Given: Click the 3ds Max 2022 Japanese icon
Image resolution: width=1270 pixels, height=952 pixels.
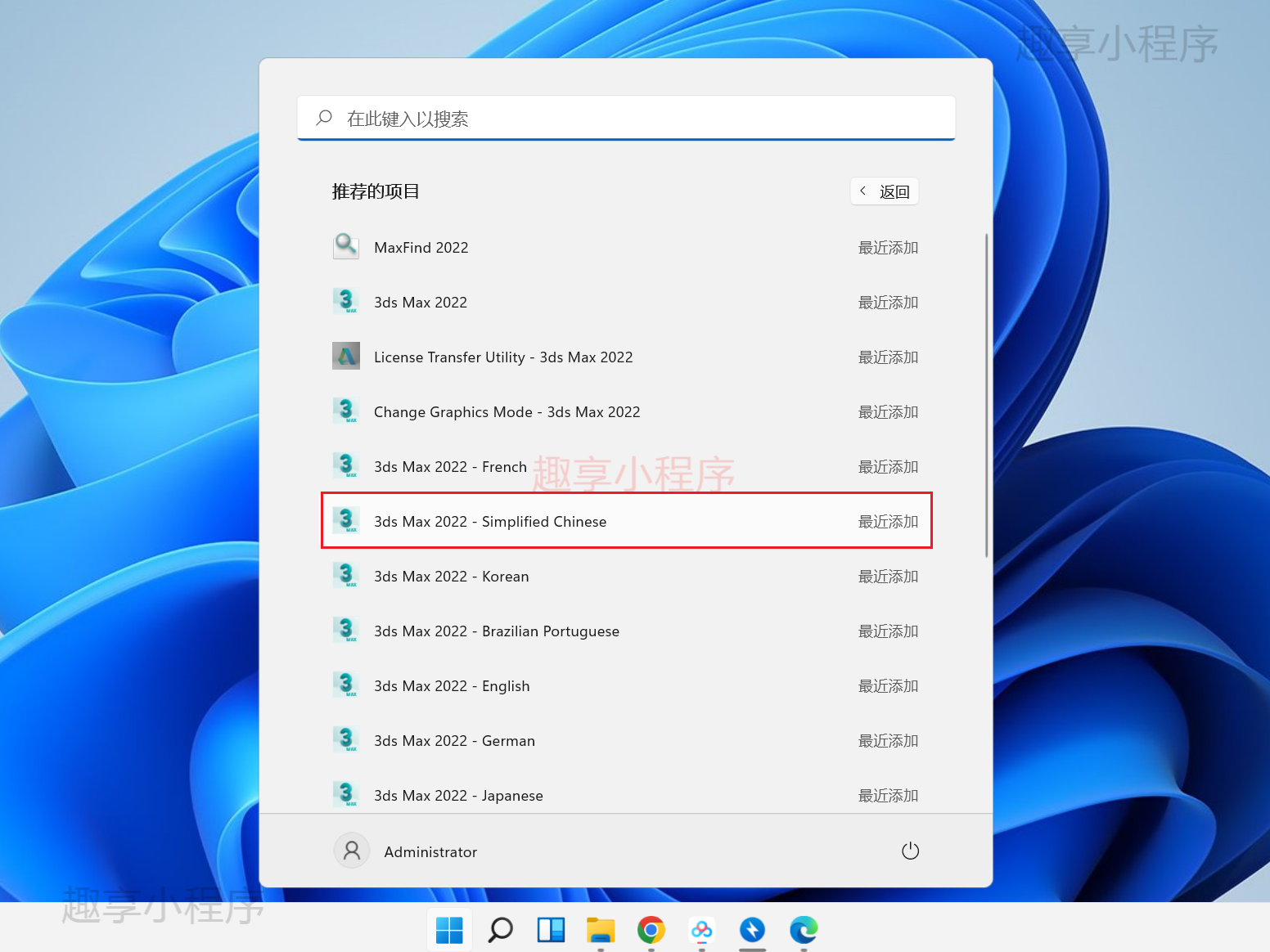Looking at the screenshot, I should 346,794.
